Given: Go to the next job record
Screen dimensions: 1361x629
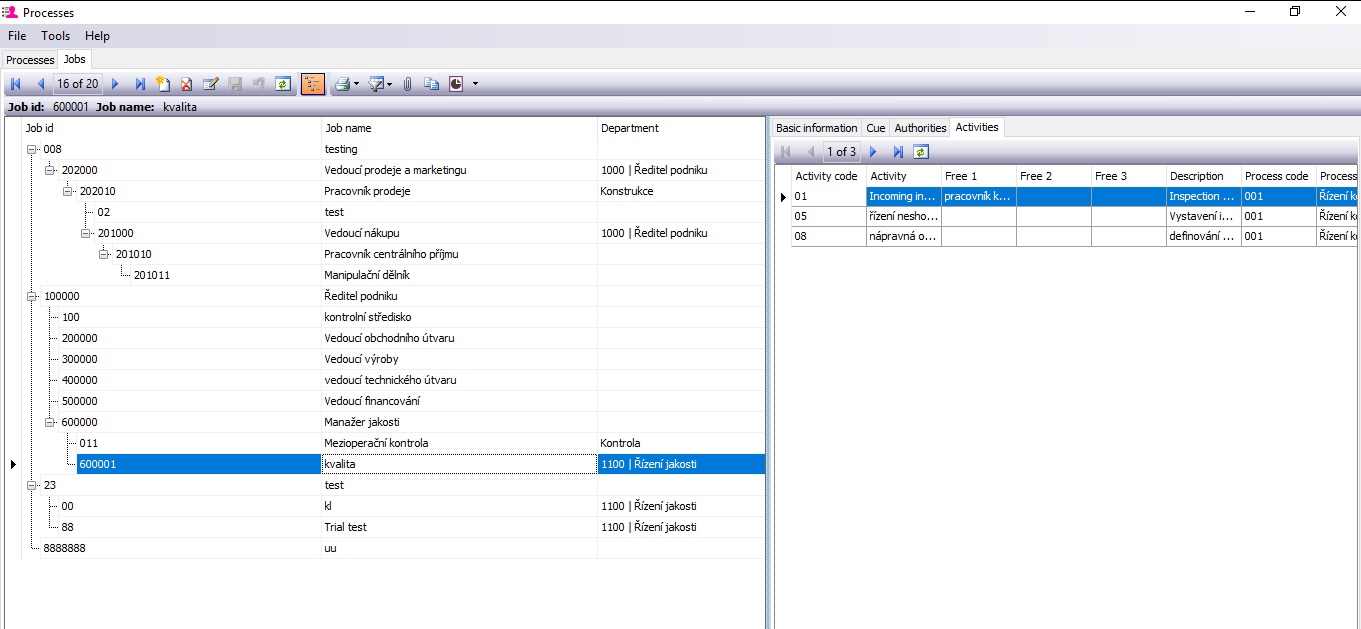Looking at the screenshot, I should pos(115,84).
